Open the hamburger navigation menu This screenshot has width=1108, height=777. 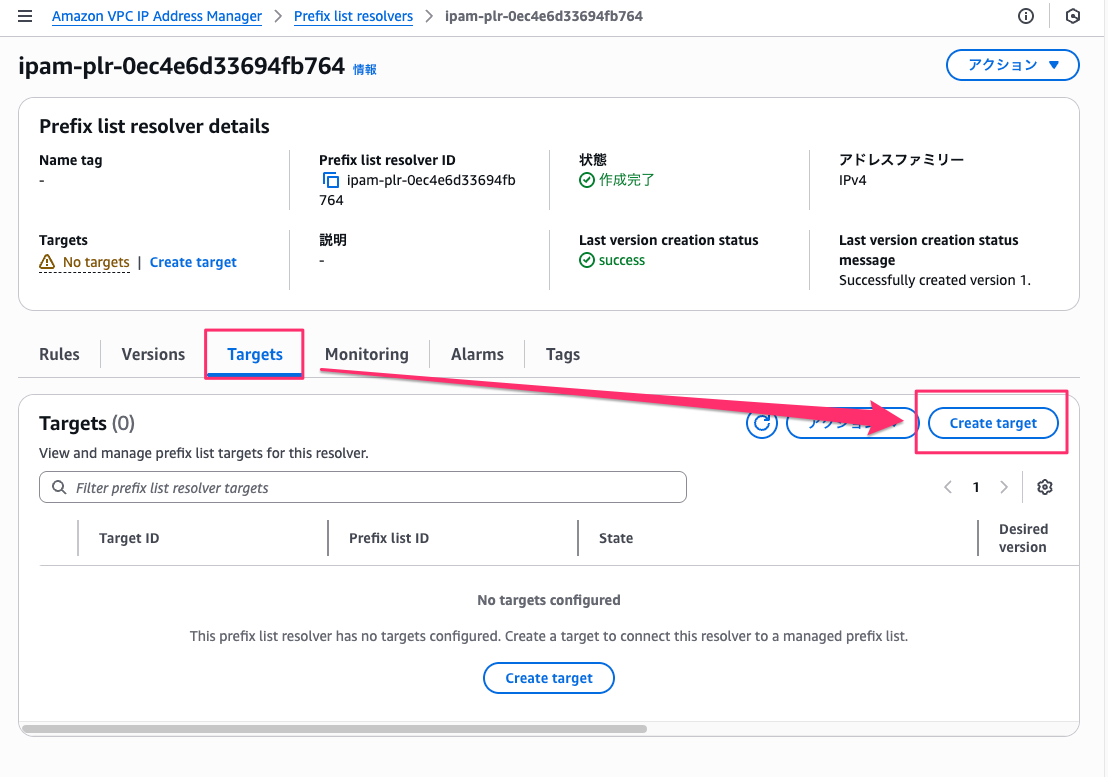pos(25,16)
